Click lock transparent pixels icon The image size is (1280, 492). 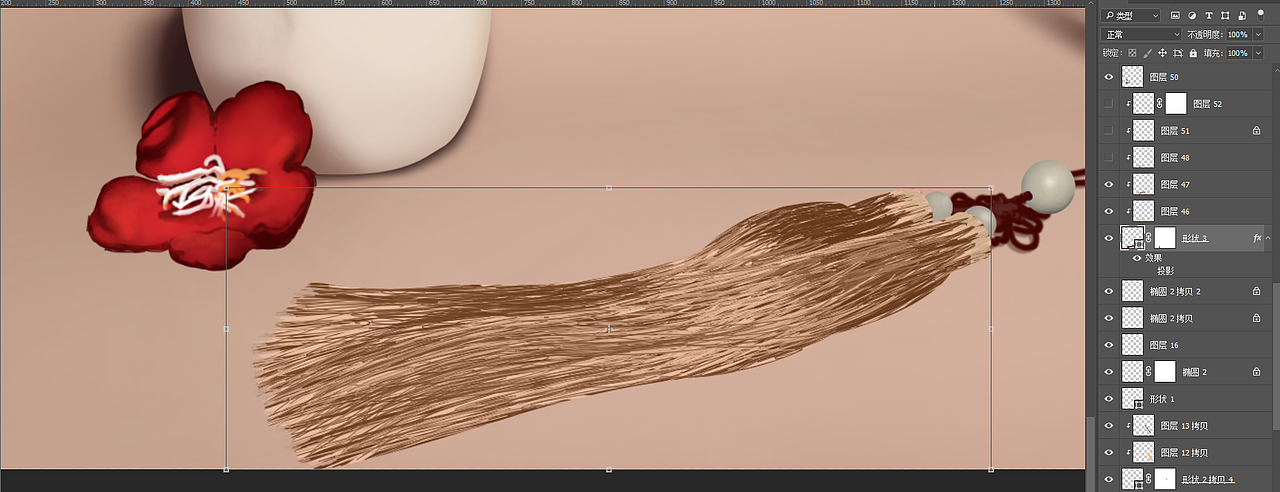pos(1132,53)
